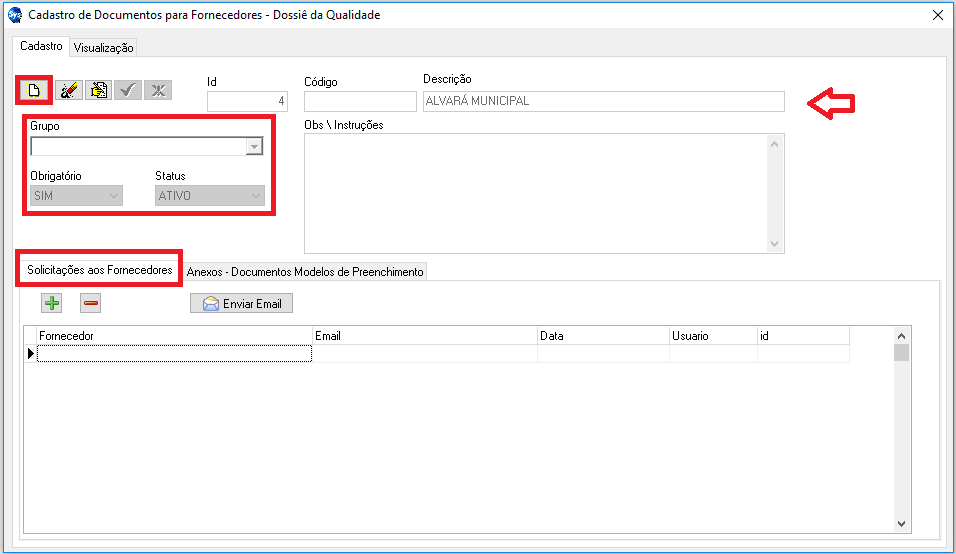Image resolution: width=956 pixels, height=554 pixels.
Task: Select the Solicitações aos Fornecedores tab
Action: coord(100,270)
